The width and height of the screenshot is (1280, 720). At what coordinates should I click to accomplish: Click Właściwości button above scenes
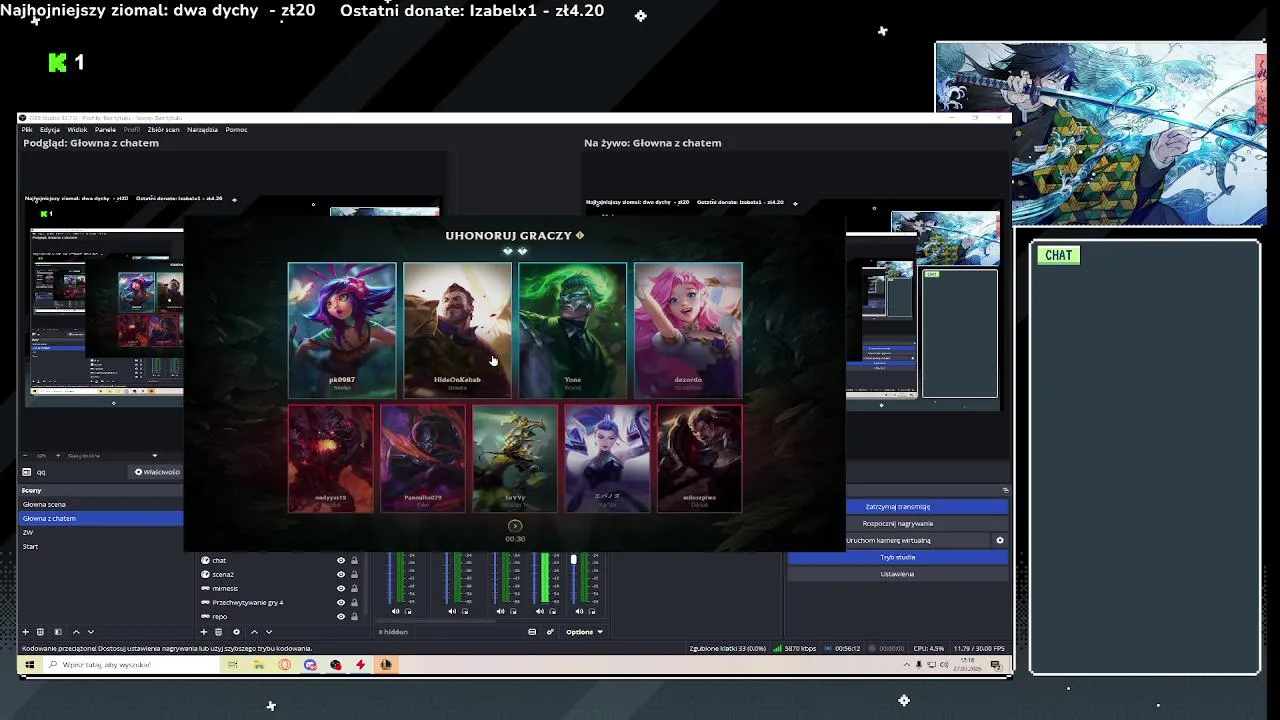(x=157, y=472)
